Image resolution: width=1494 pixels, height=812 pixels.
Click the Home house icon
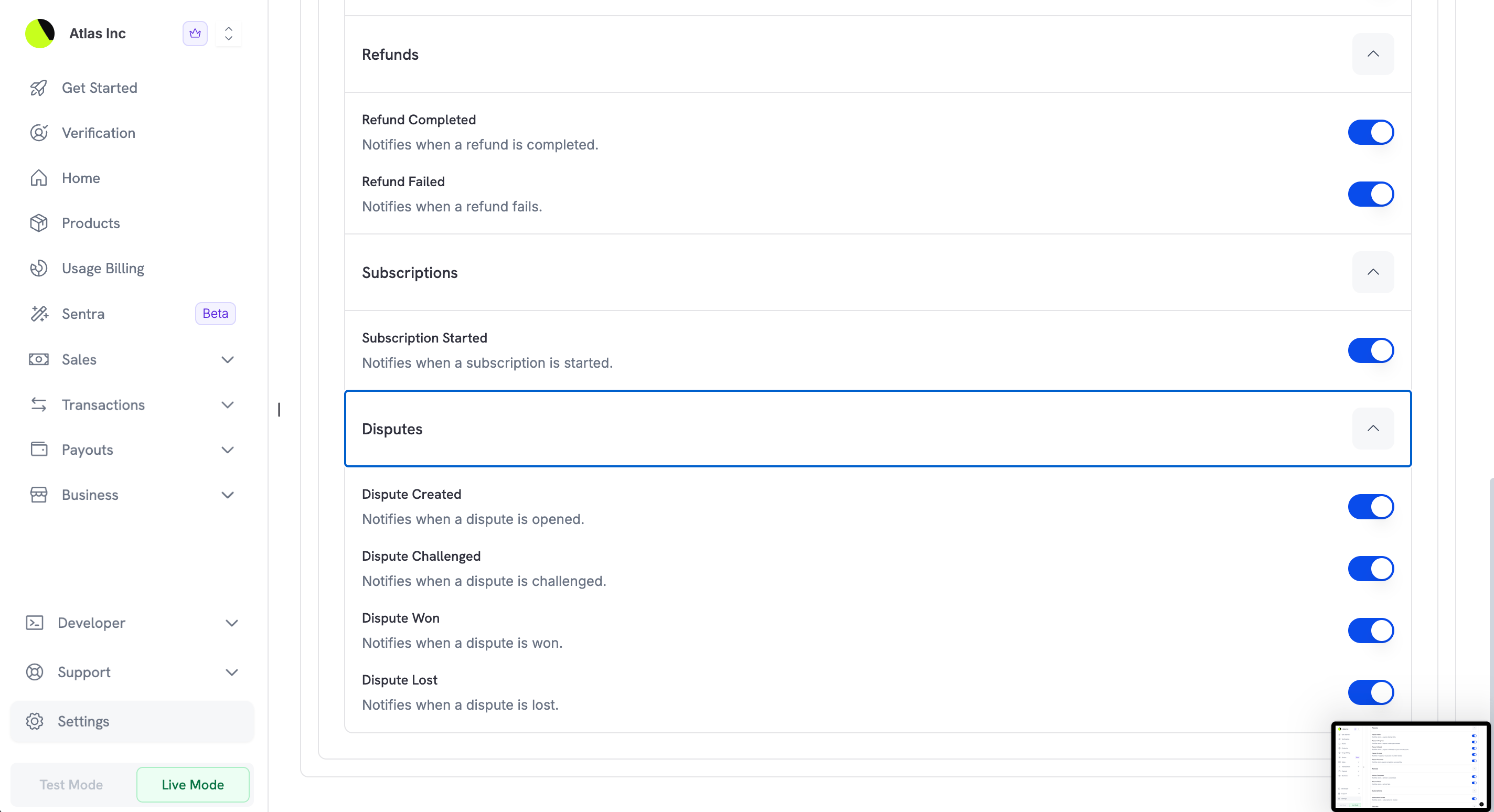point(39,178)
